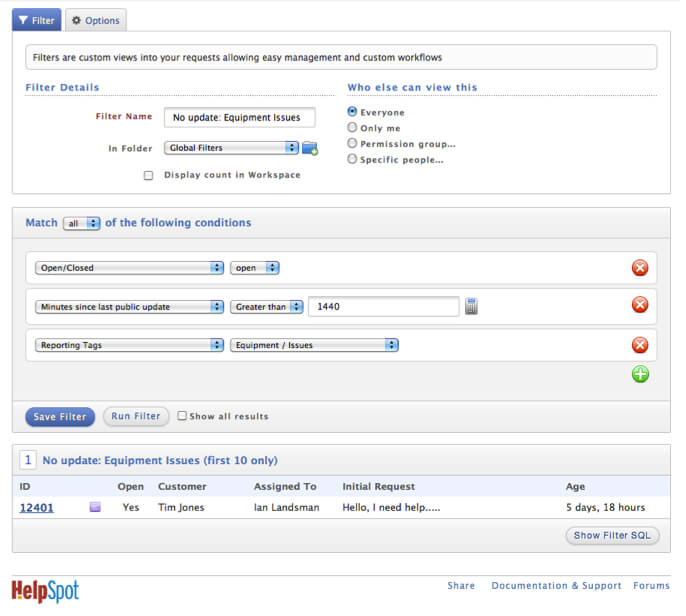Open the Options tab

click(x=96, y=20)
